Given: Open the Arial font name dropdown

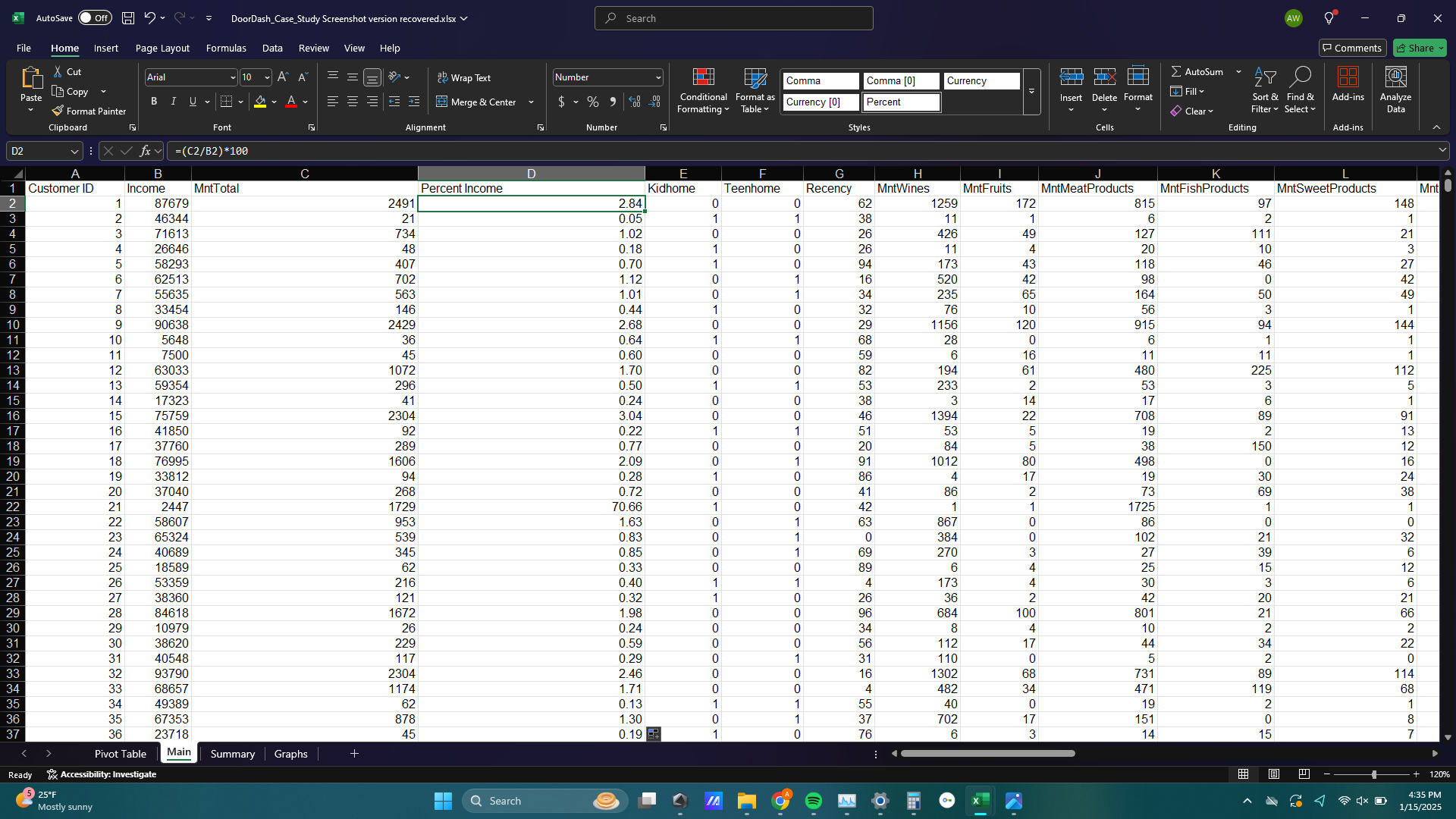Looking at the screenshot, I should pos(233,77).
